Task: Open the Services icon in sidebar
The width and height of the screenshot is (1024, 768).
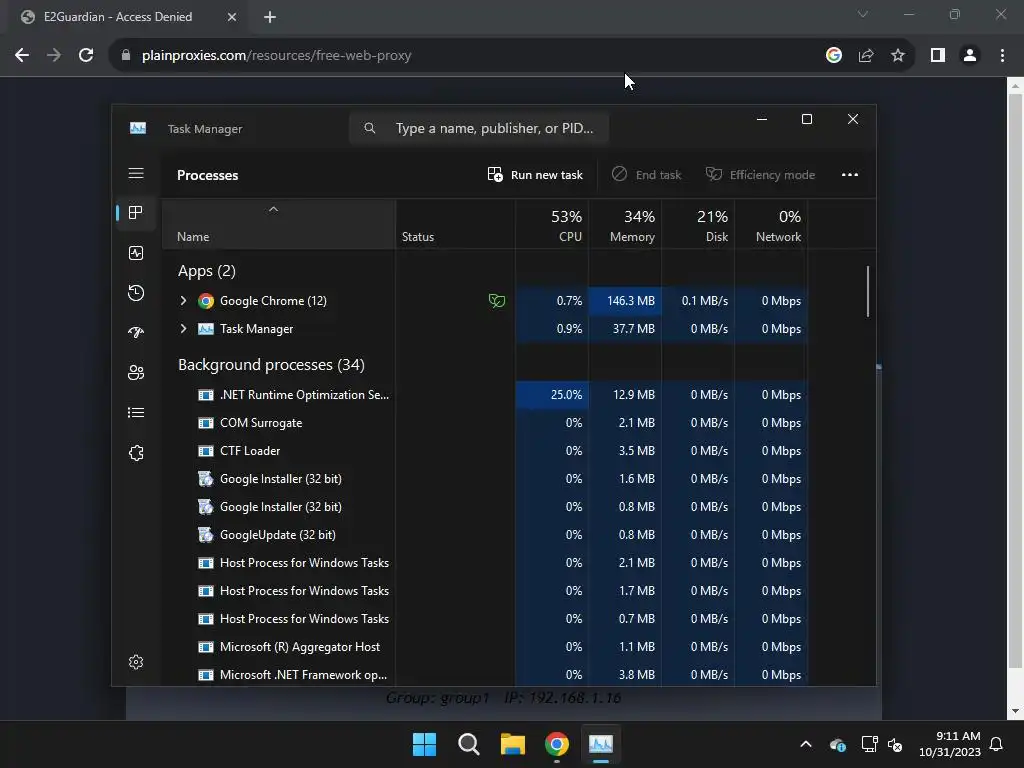Action: 136,453
